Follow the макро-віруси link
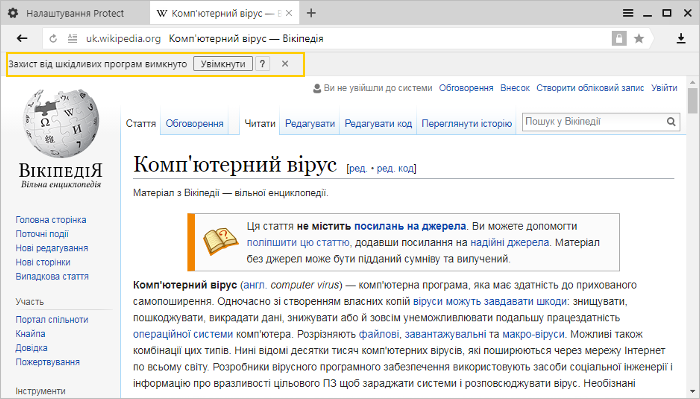This screenshot has width=700, height=399. tap(533, 334)
